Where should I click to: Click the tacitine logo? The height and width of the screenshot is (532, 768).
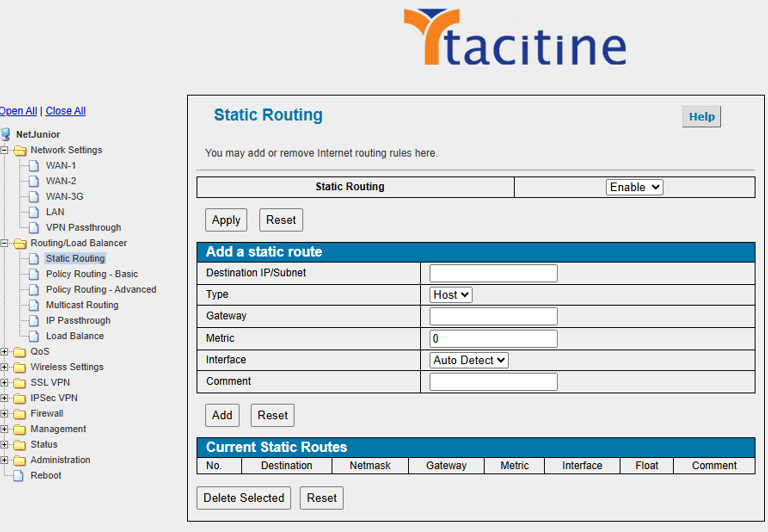click(515, 37)
